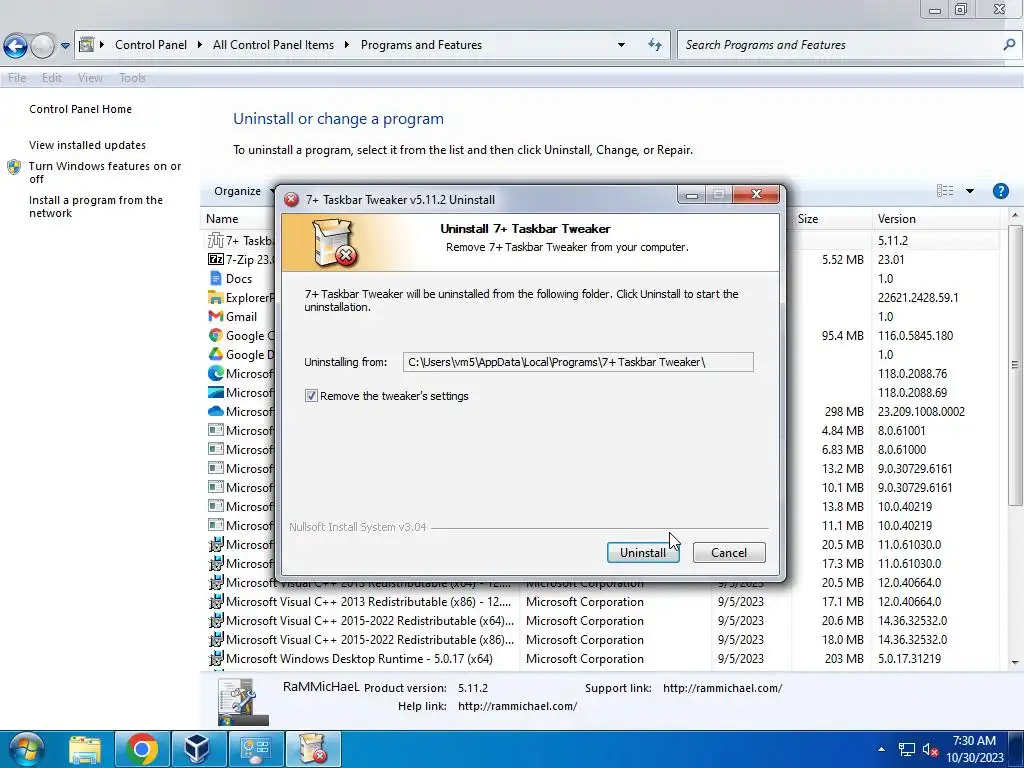Open the Edit menu
This screenshot has height=768, width=1024.
coord(52,78)
